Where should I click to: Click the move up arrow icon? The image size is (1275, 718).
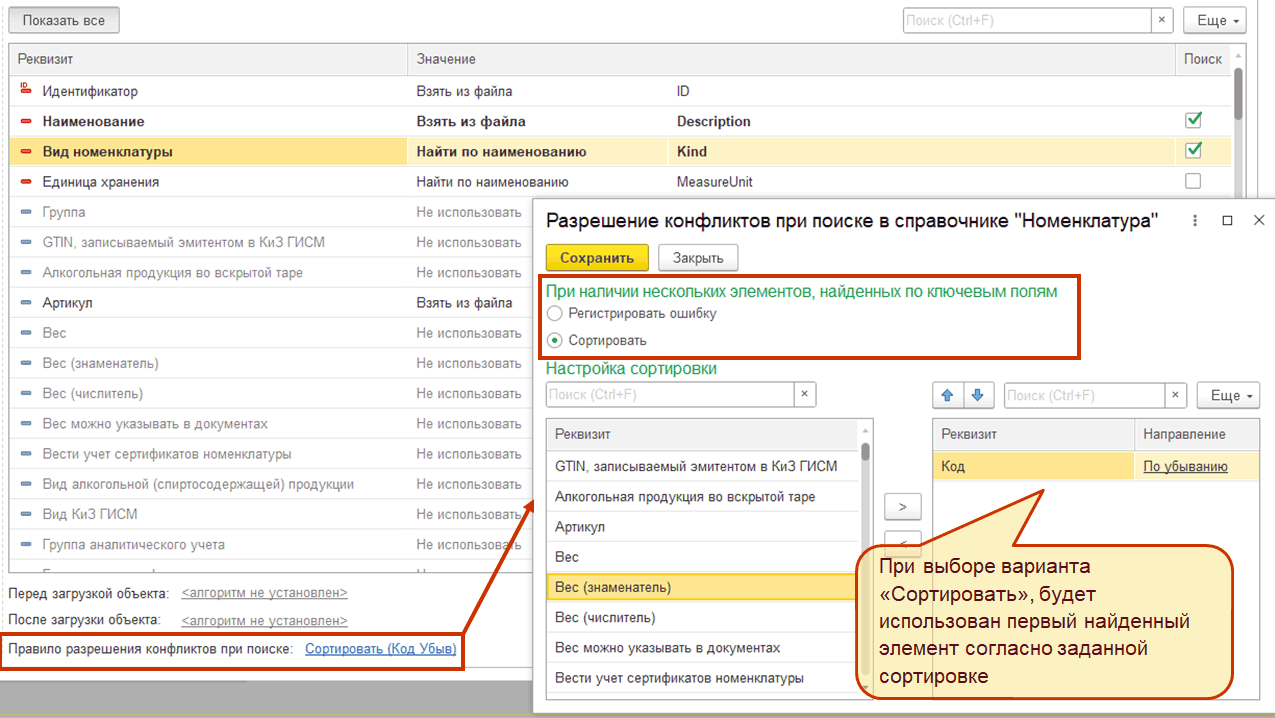tap(947, 395)
